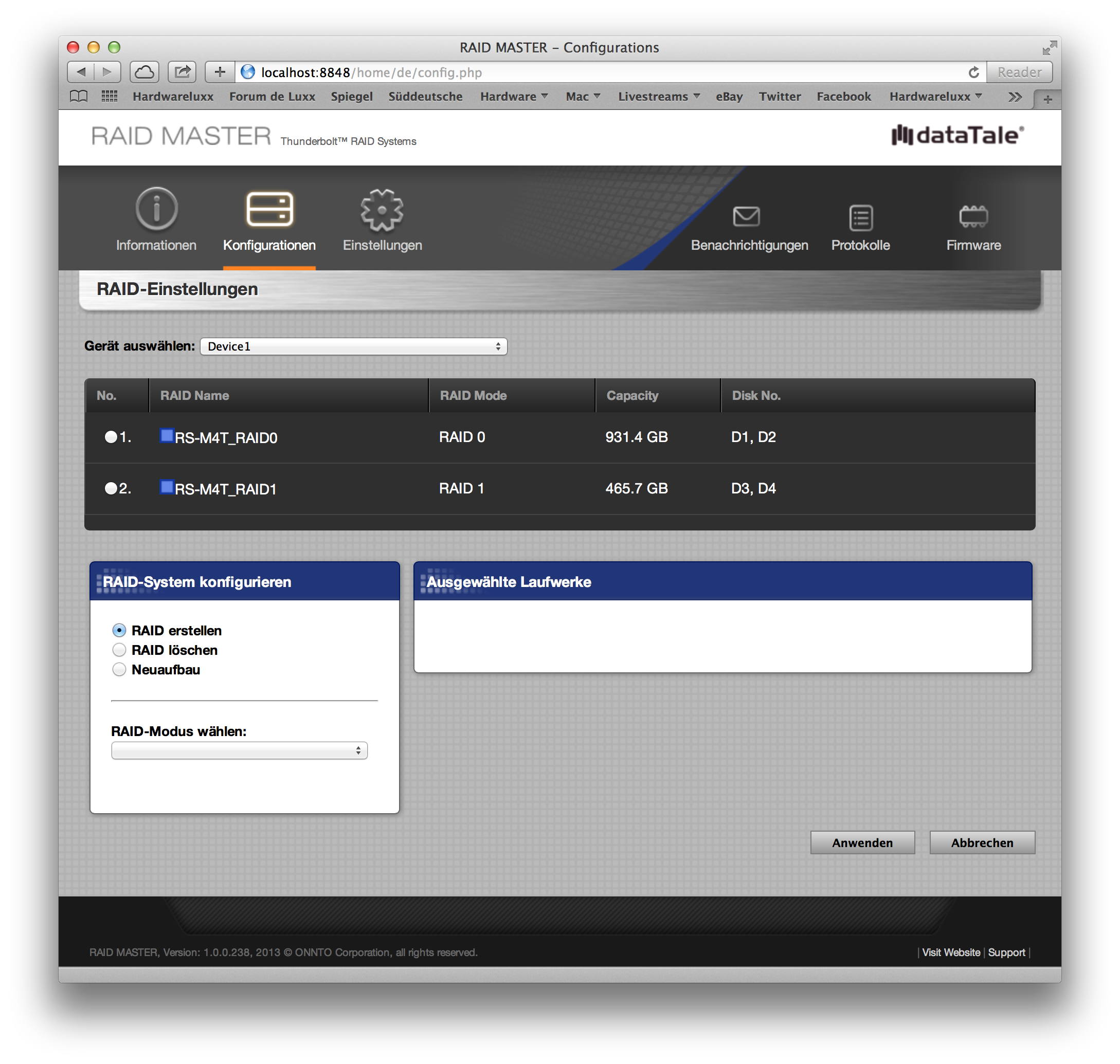Click the Abbrechen button

tap(982, 842)
